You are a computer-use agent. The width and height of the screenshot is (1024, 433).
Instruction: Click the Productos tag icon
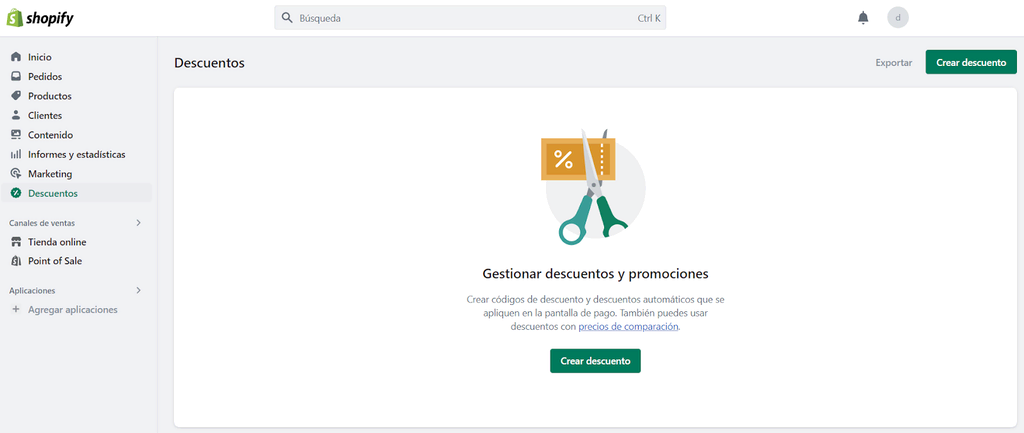[16, 96]
